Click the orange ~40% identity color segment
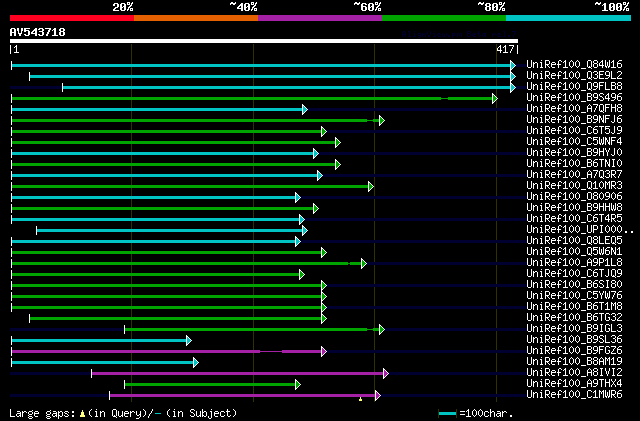The height and width of the screenshot is (421, 640). (196, 18)
